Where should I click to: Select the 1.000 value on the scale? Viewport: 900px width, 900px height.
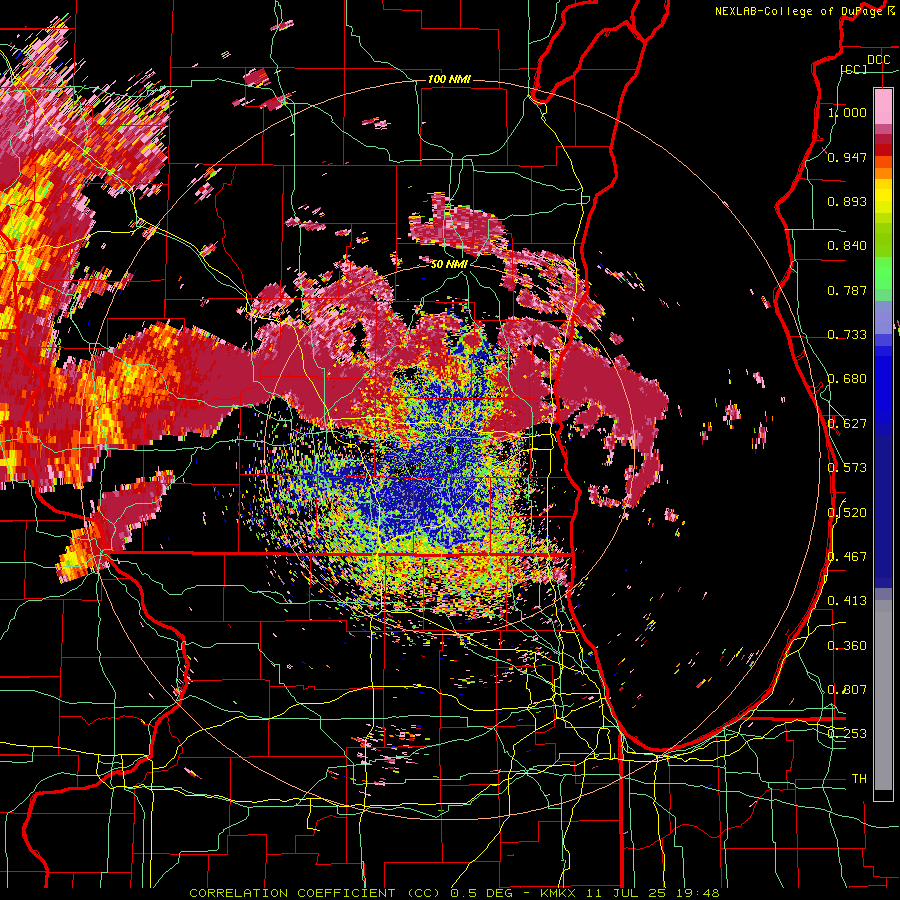pos(847,112)
